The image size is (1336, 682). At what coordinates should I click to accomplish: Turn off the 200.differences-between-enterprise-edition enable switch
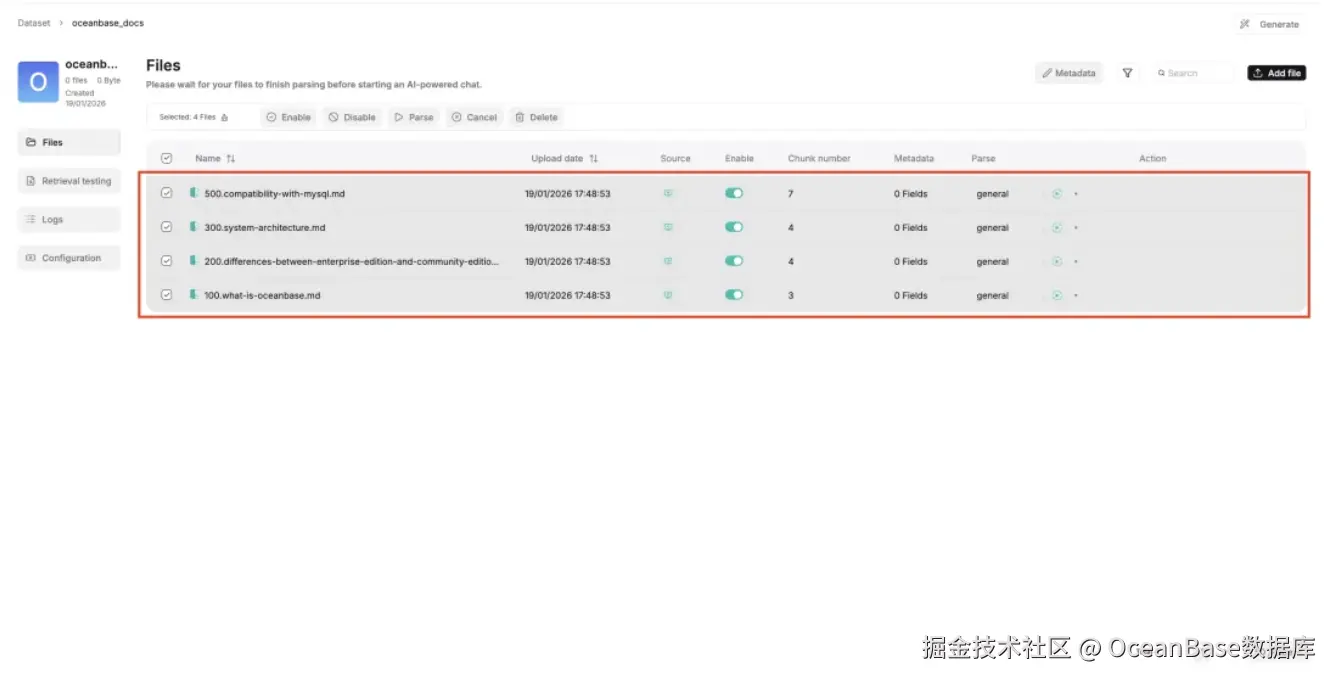click(734, 262)
